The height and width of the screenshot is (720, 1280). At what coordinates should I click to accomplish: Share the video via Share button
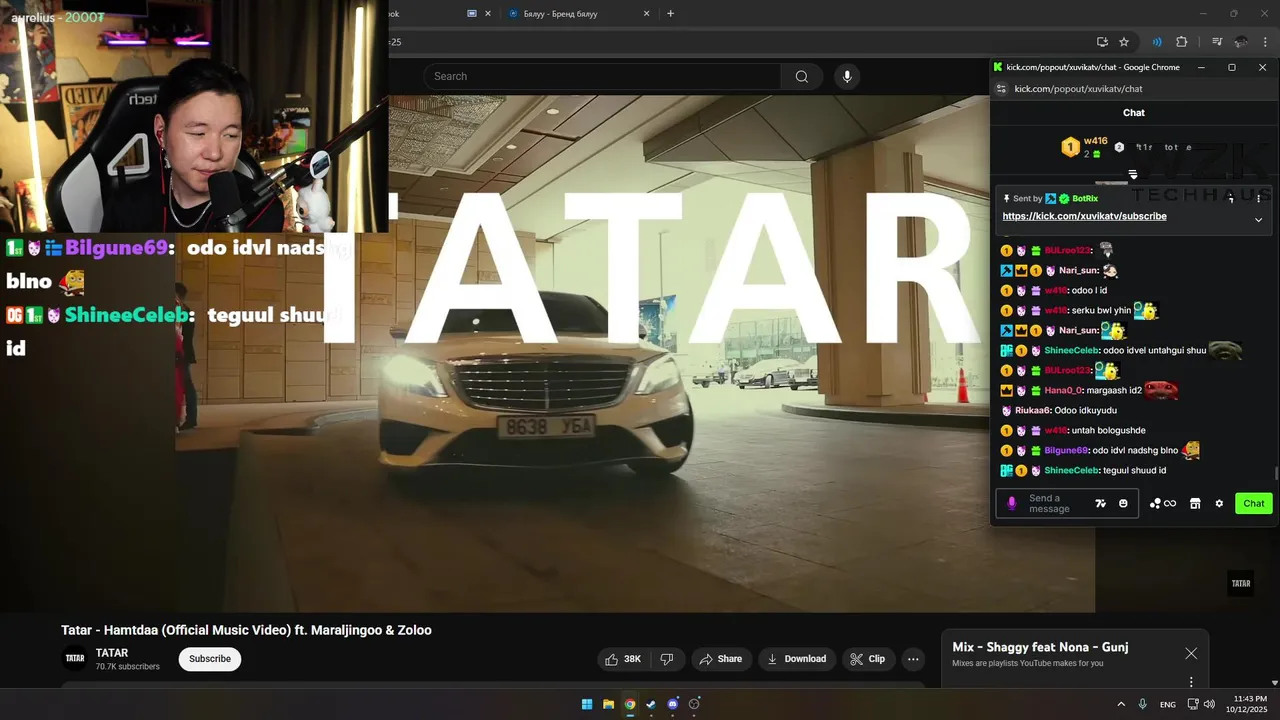pyautogui.click(x=721, y=659)
